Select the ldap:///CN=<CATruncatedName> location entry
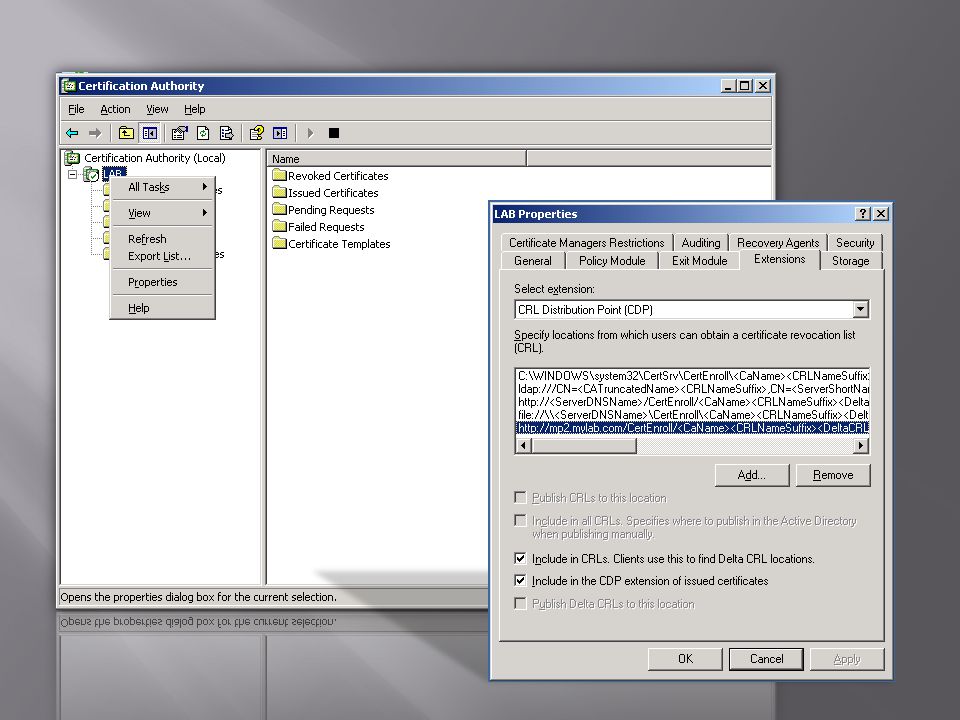 692,389
